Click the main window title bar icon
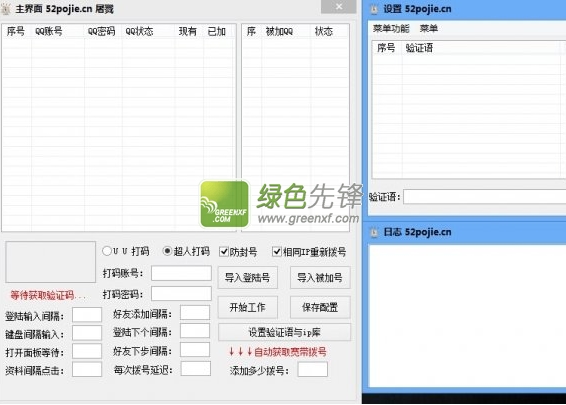This screenshot has height=405, width=566. coord(6,9)
